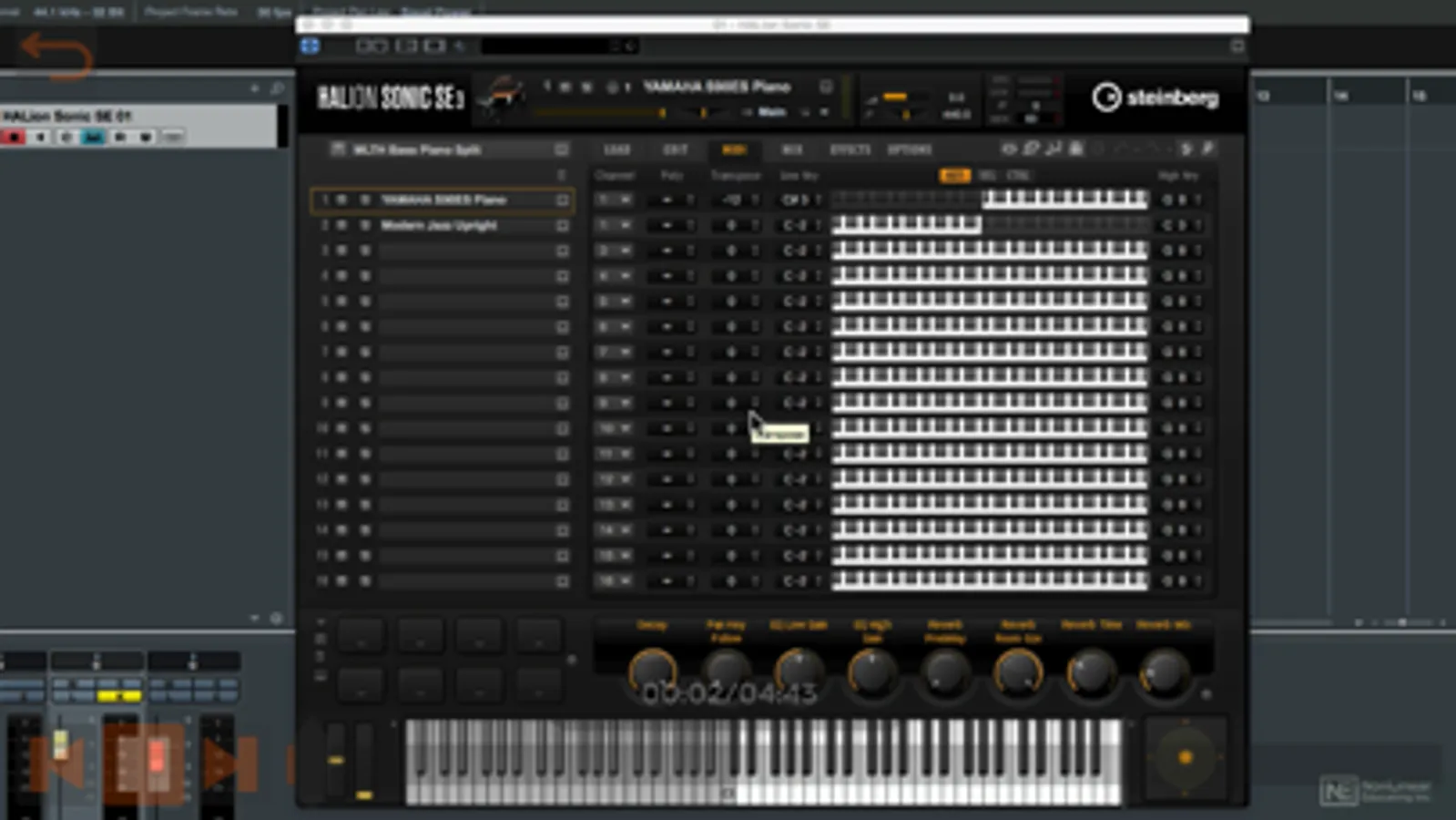Click the first trigger pad in the top row
The image size is (1456, 820).
[x=361, y=636]
